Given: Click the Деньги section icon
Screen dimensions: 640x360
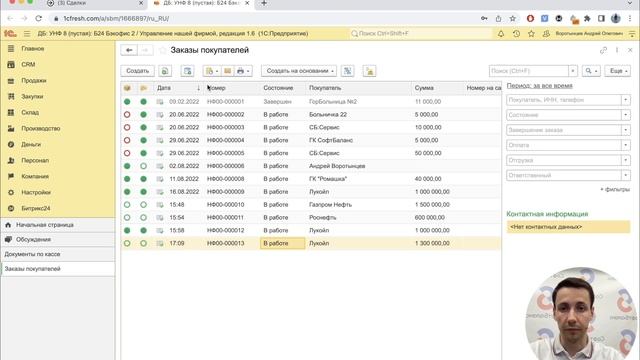Looking at the screenshot, I should pos(11,144).
